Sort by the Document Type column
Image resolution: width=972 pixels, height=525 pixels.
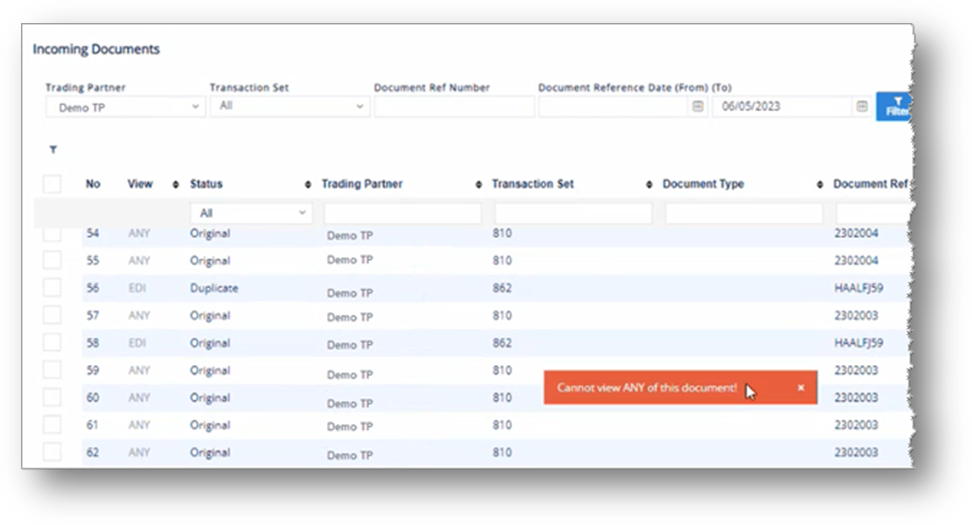pyautogui.click(x=820, y=185)
